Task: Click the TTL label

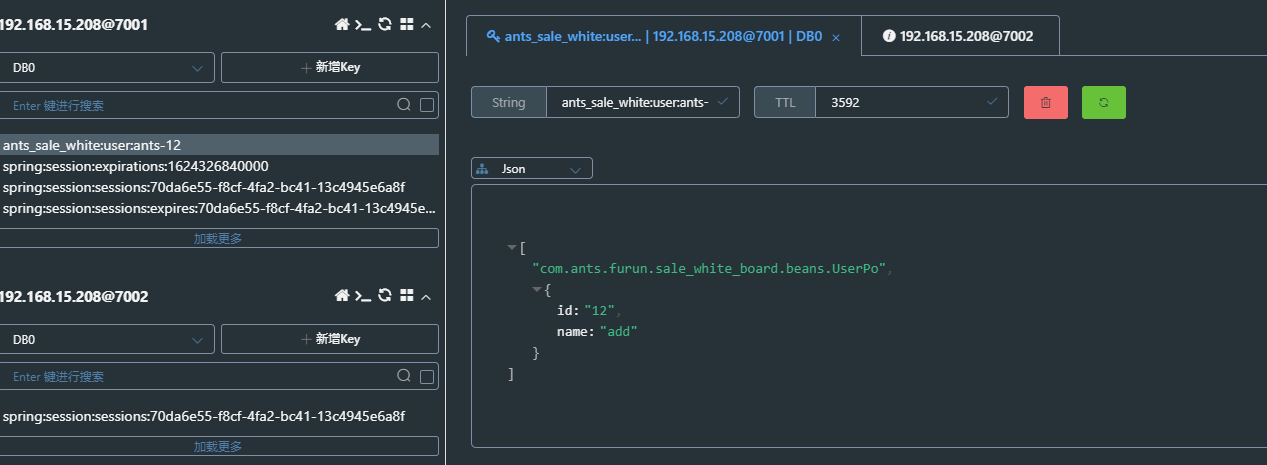Action: click(x=785, y=102)
